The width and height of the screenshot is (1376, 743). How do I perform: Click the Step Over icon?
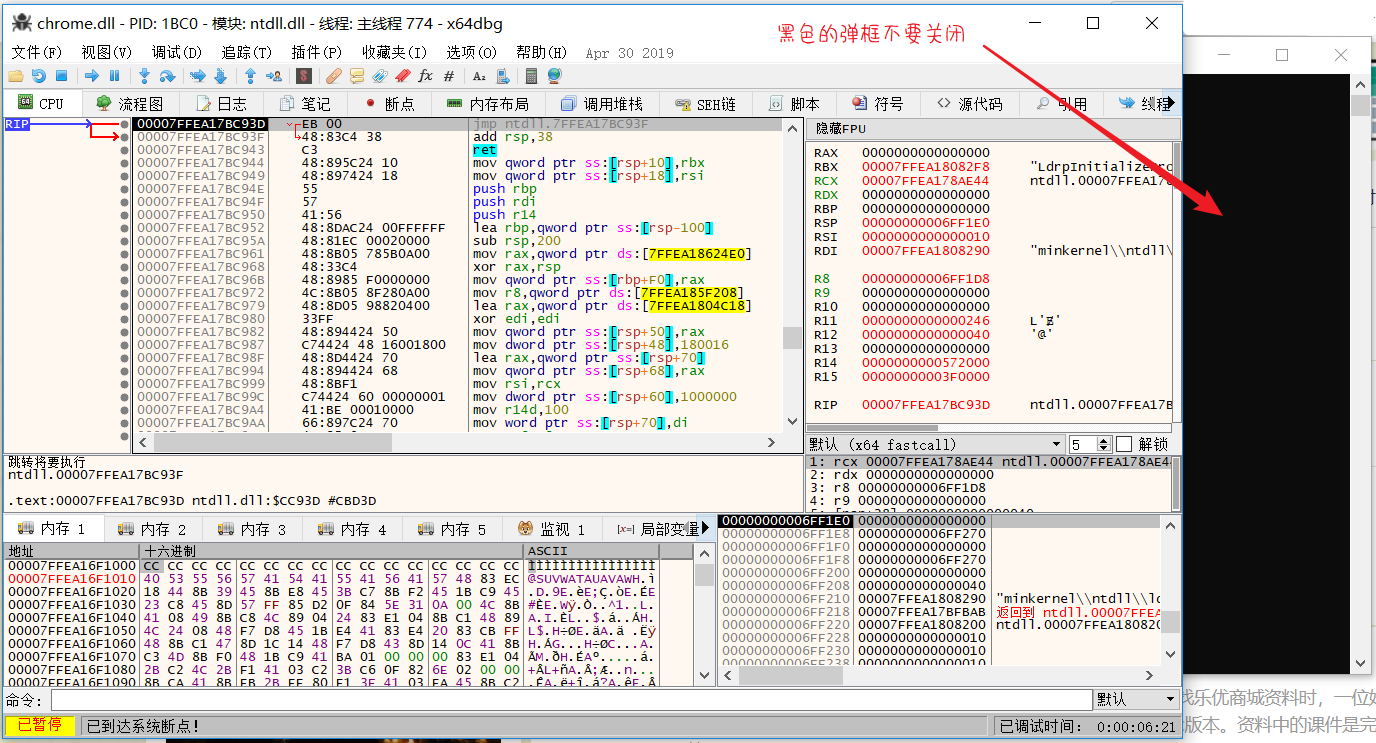167,76
